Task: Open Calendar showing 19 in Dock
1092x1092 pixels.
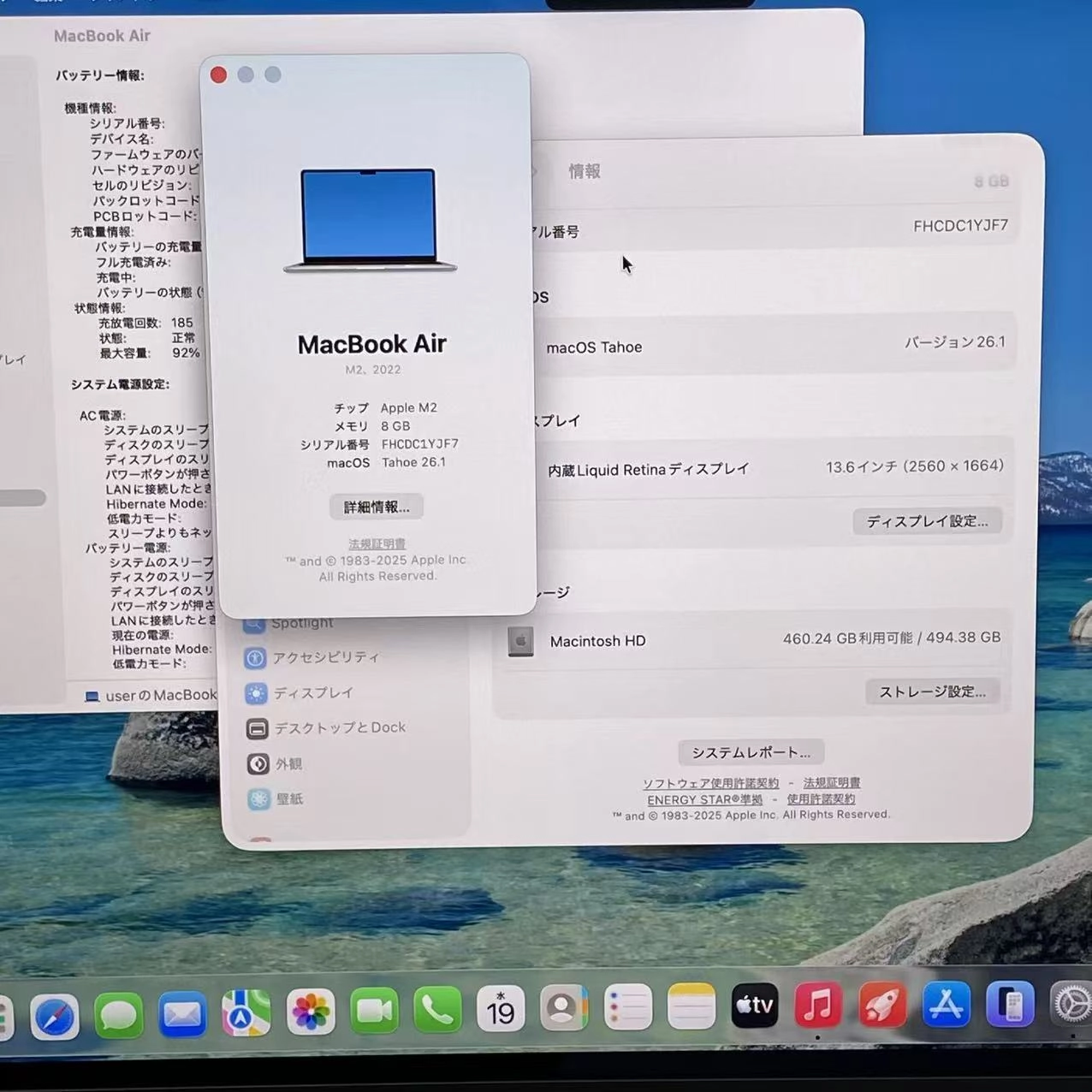Action: (x=501, y=1009)
